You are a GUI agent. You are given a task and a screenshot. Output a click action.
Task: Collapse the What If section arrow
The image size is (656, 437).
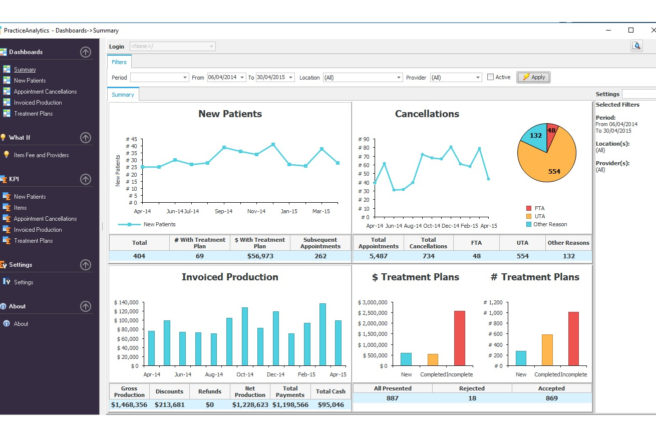pyautogui.click(x=85, y=138)
